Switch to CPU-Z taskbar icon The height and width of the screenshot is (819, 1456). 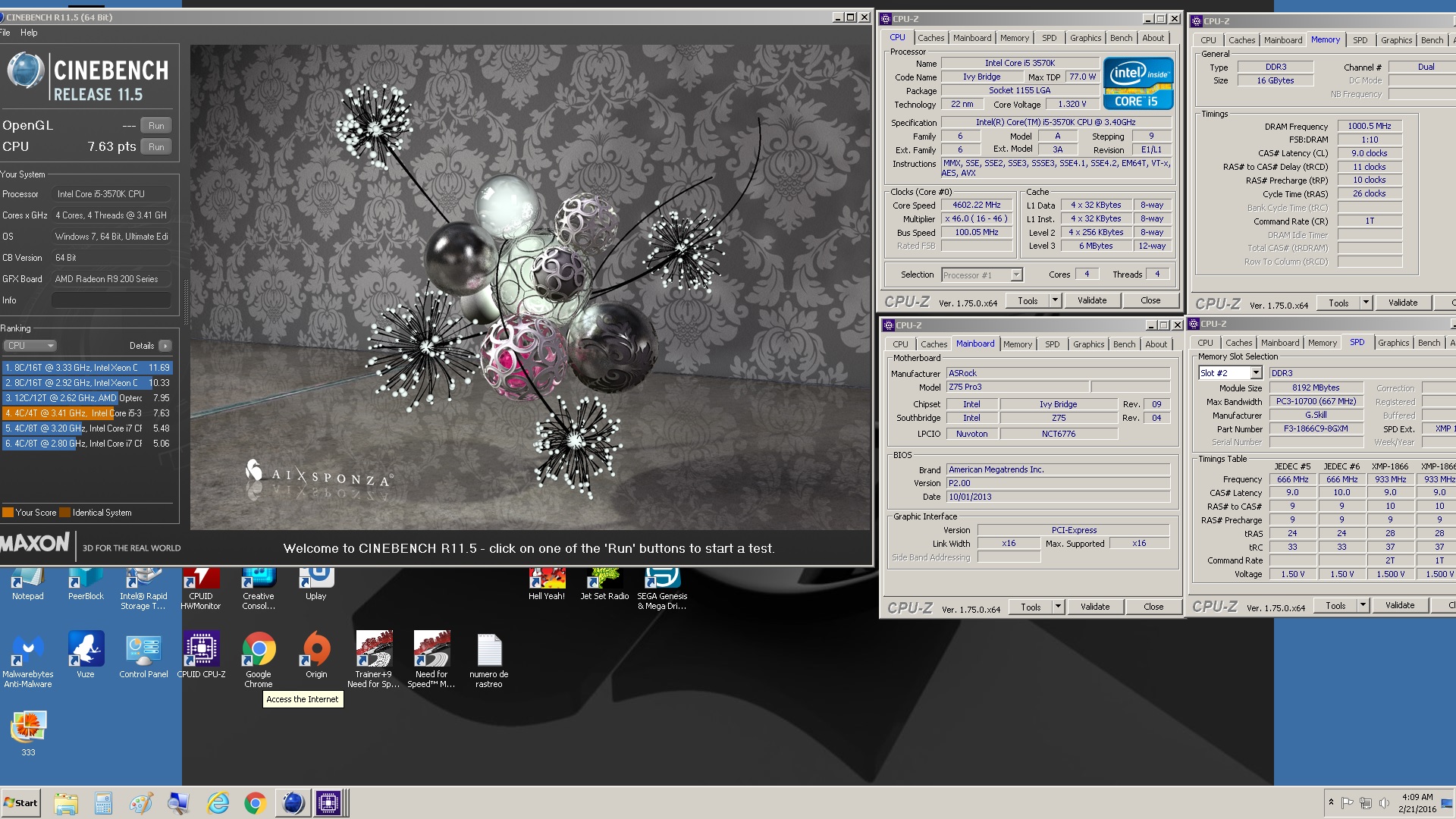pyautogui.click(x=328, y=803)
